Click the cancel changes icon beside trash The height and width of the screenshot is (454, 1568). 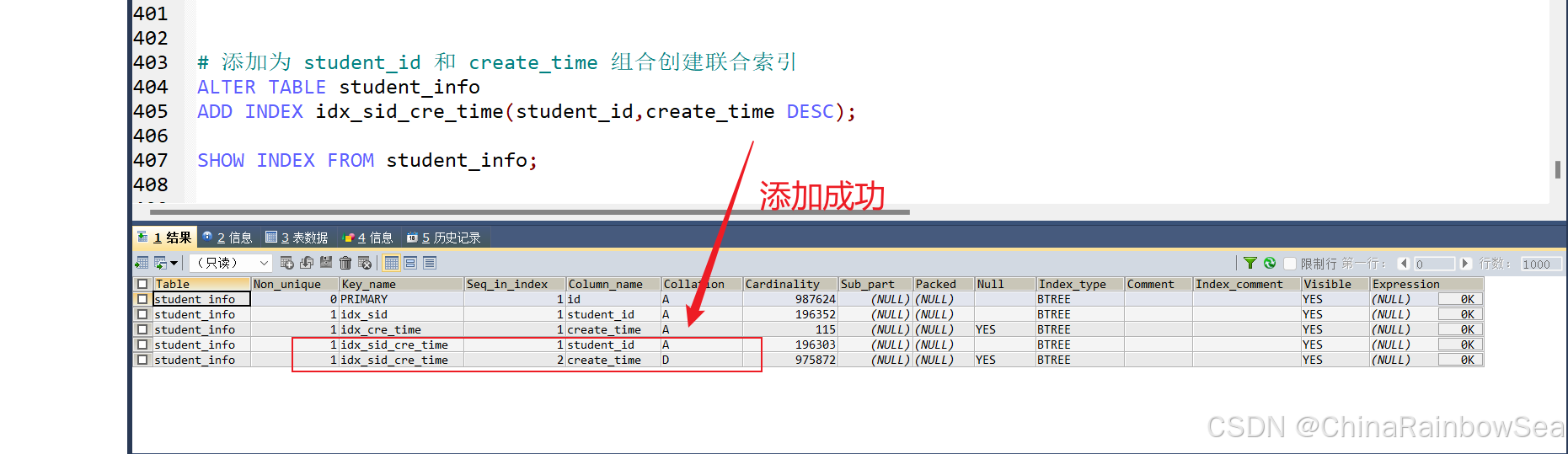click(365, 264)
